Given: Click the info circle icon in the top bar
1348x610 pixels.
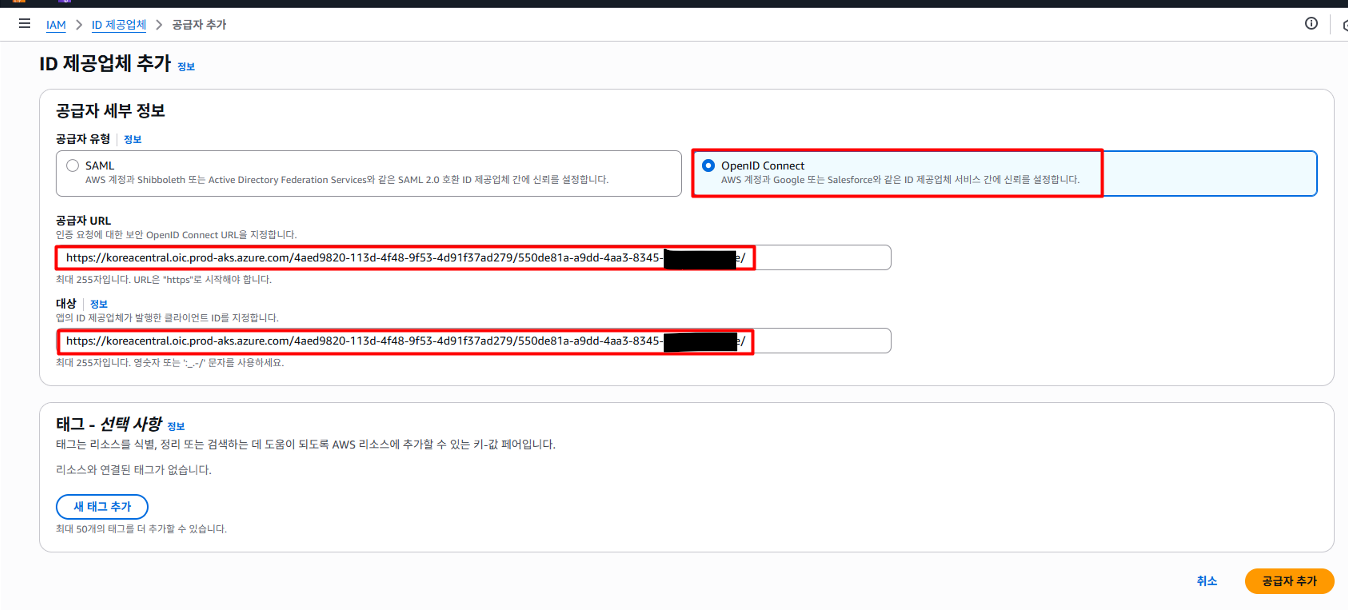Looking at the screenshot, I should [1311, 24].
